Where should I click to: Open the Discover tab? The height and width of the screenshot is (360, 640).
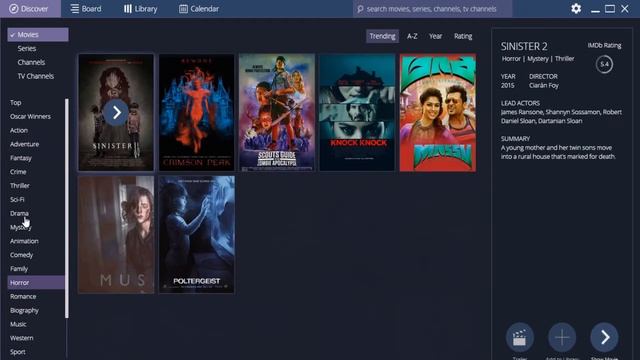click(x=30, y=9)
